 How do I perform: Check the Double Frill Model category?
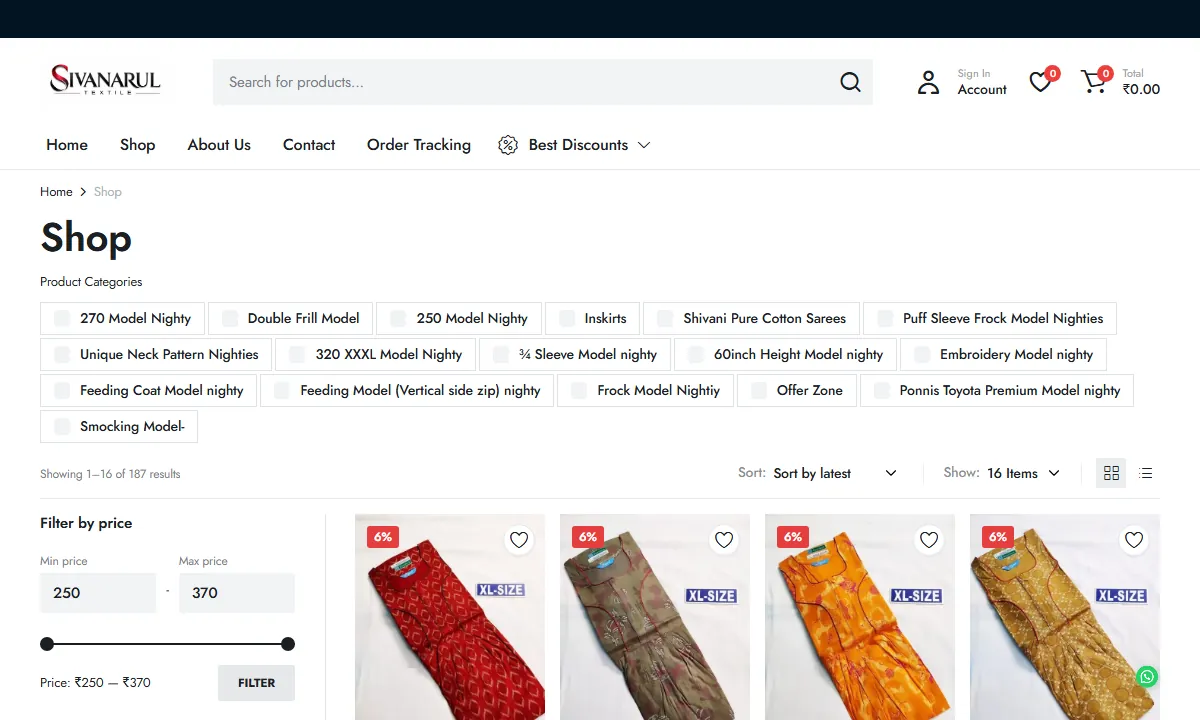pyautogui.click(x=230, y=318)
